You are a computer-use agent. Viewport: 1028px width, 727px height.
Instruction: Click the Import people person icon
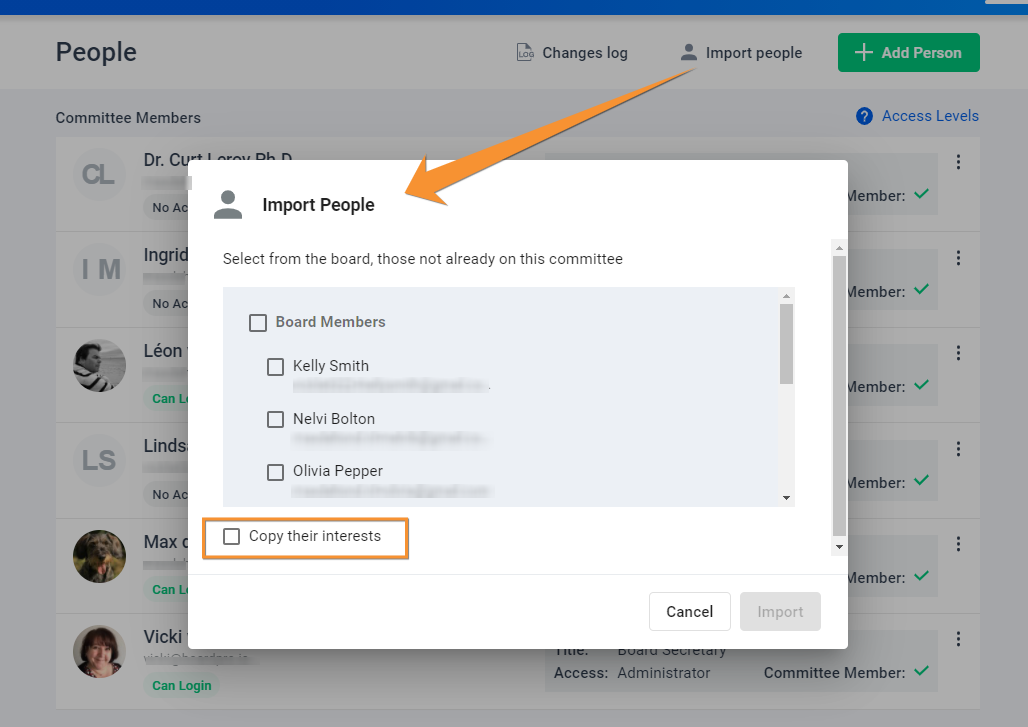(688, 52)
